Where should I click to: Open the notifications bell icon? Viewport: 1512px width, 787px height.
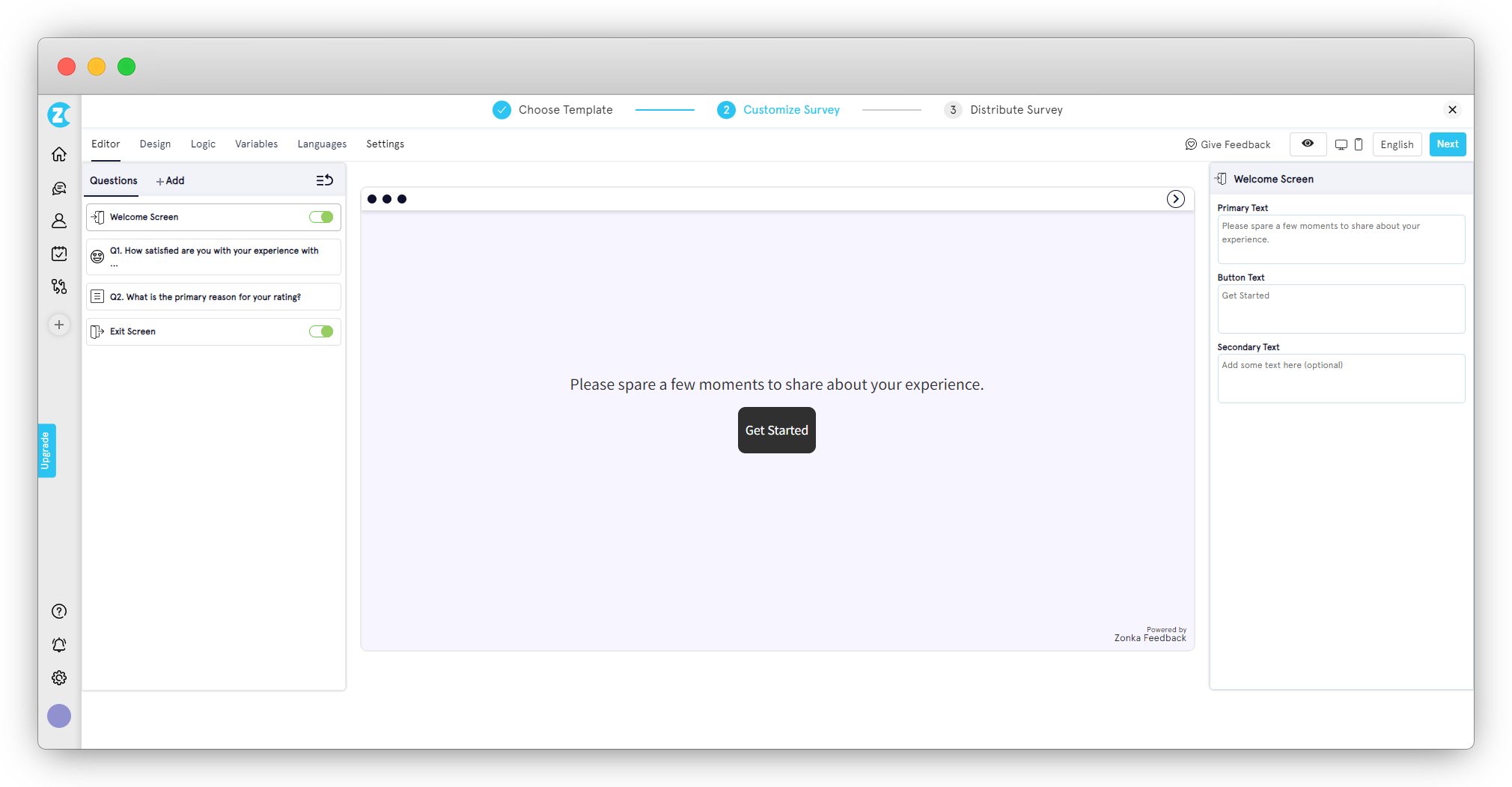59,644
